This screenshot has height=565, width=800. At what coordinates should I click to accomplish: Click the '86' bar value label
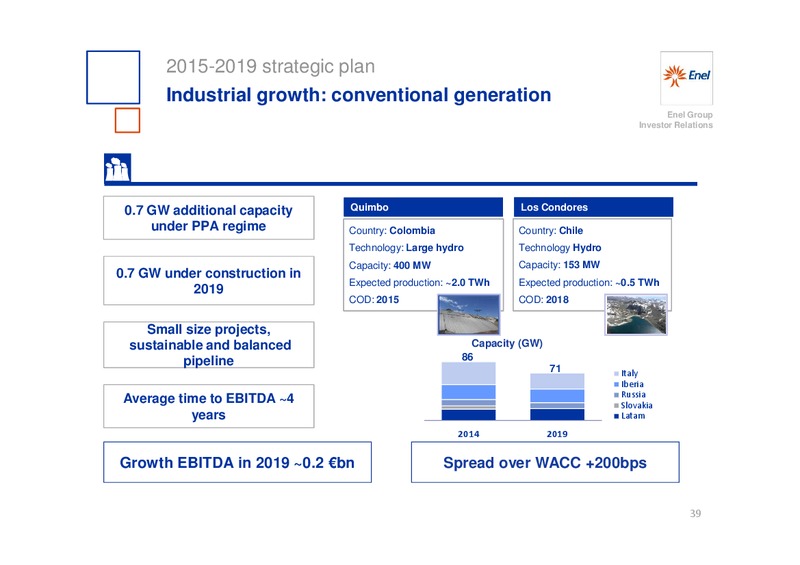pyautogui.click(x=467, y=357)
